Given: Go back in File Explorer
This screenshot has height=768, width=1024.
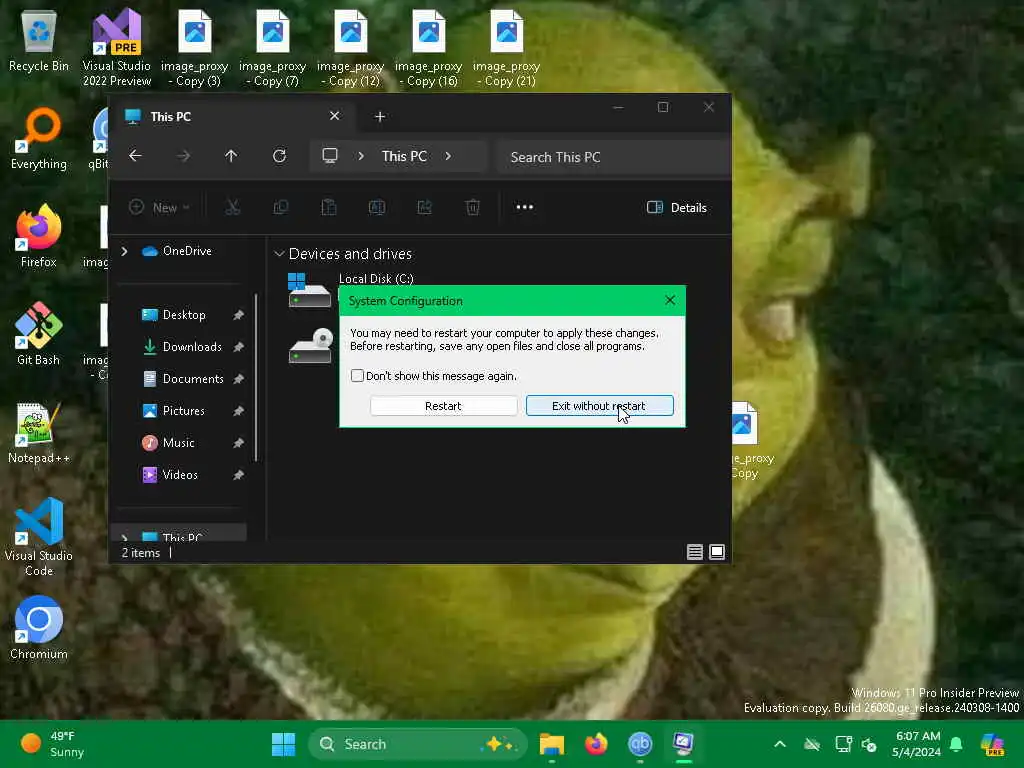Looking at the screenshot, I should 135,156.
